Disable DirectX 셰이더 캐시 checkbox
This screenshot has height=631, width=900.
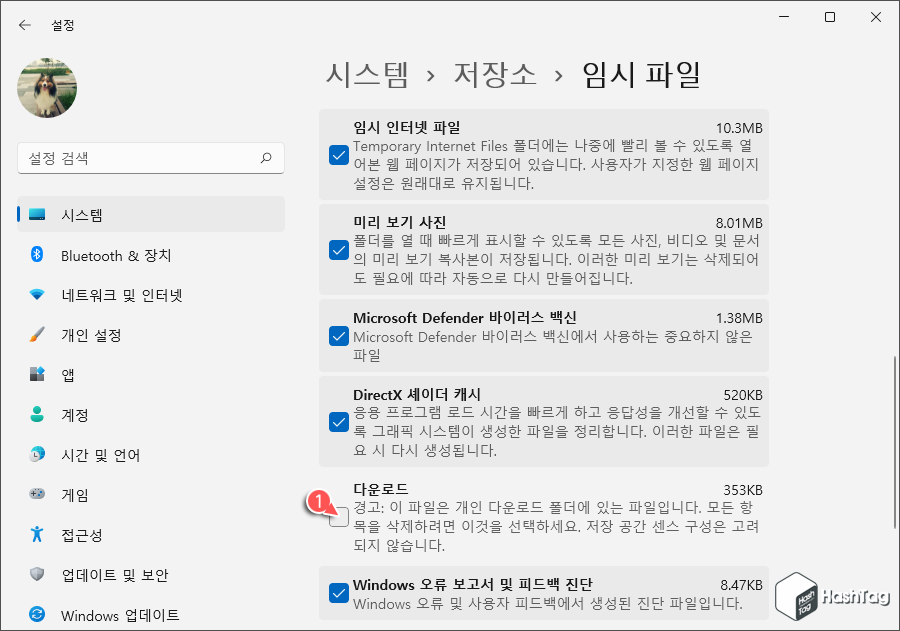[338, 422]
